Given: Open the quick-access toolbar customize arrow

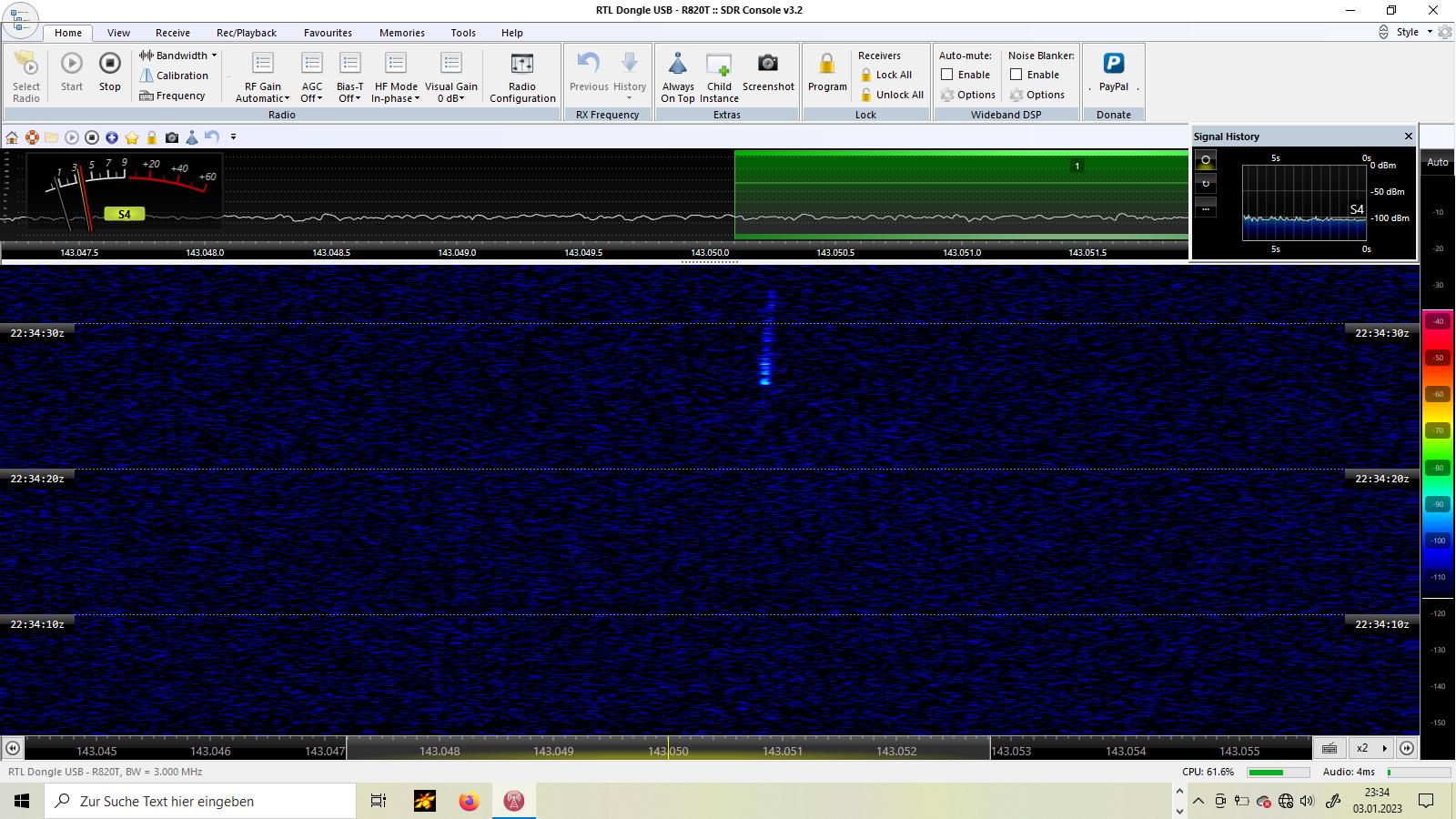Looking at the screenshot, I should [x=233, y=137].
